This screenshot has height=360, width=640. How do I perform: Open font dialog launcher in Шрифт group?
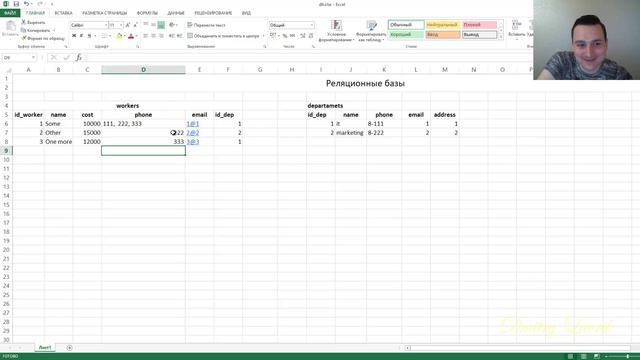(x=138, y=47)
